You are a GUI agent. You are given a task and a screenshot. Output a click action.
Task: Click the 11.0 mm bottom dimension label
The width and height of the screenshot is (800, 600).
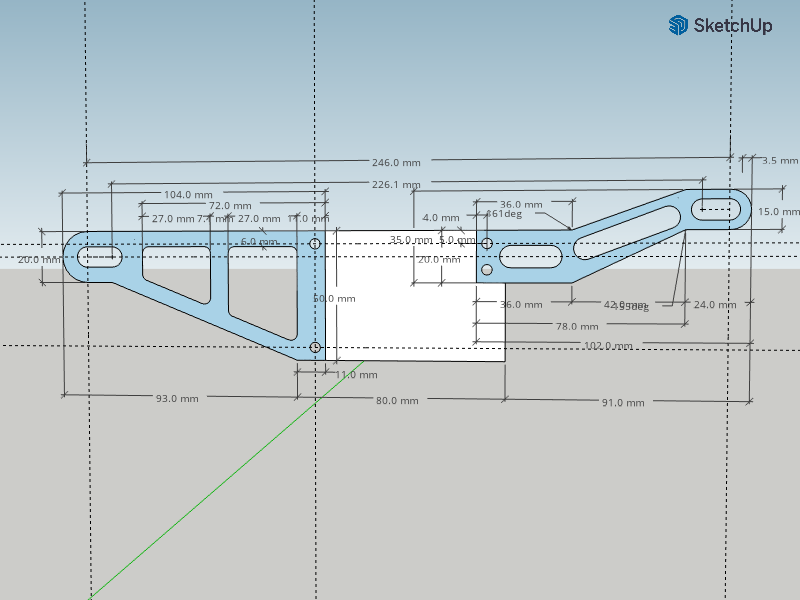coord(356,375)
